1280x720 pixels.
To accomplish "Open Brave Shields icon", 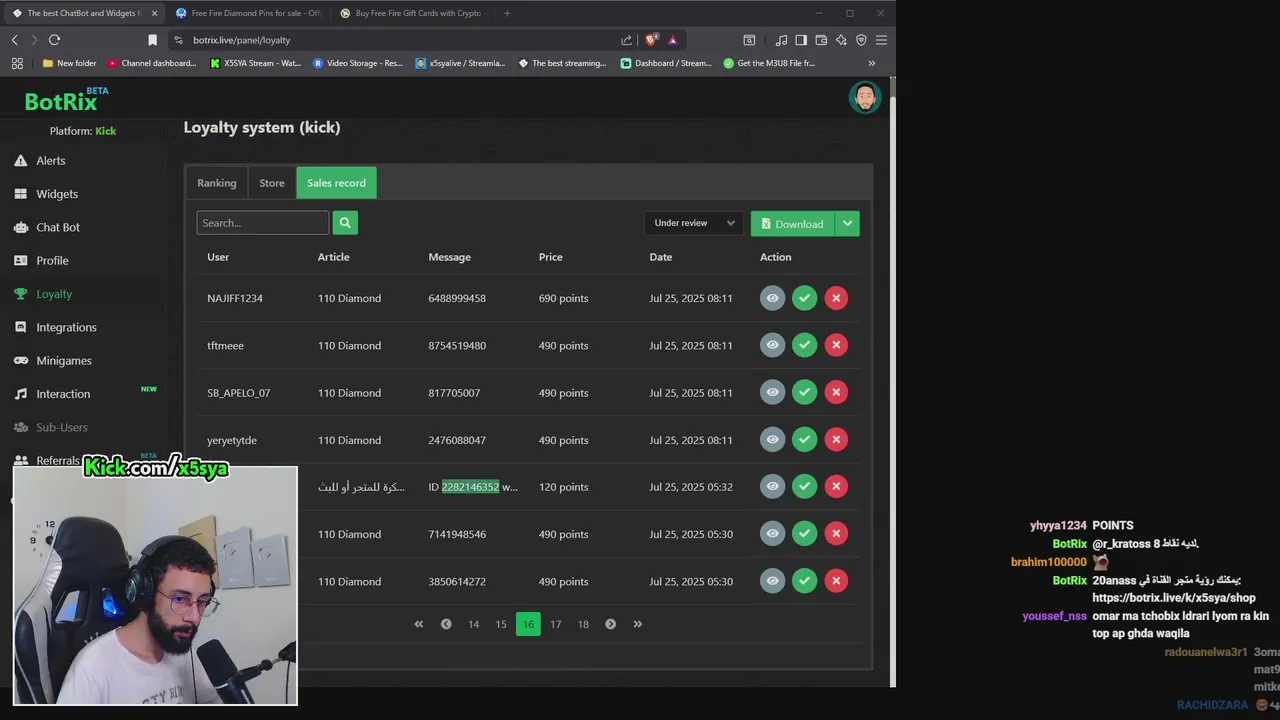I will pos(652,40).
